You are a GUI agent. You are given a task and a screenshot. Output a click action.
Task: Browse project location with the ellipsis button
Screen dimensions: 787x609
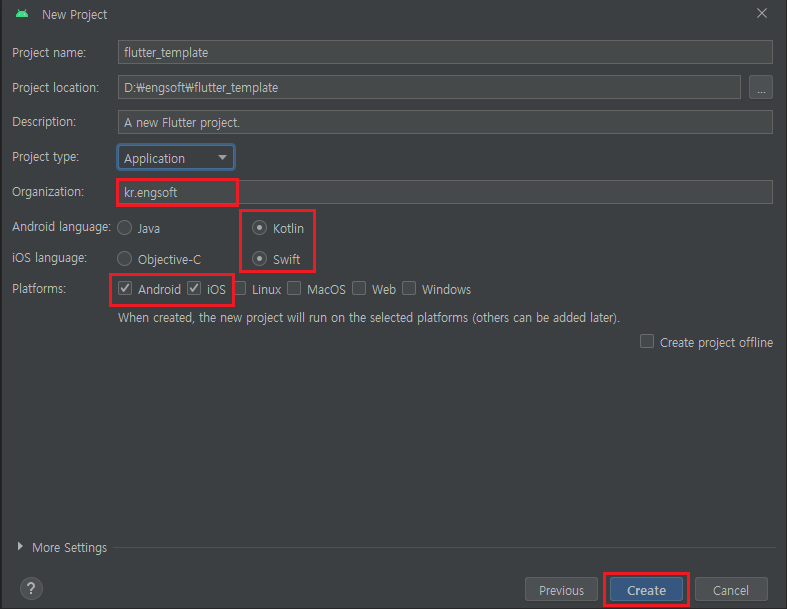761,87
